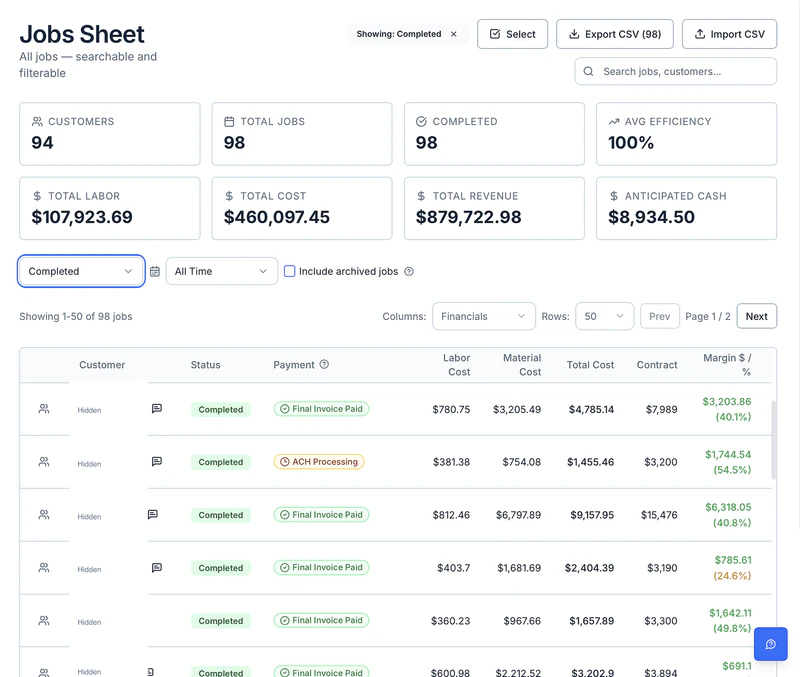
Task: Open notes icon in $15,476 contract row
Action: (153, 514)
